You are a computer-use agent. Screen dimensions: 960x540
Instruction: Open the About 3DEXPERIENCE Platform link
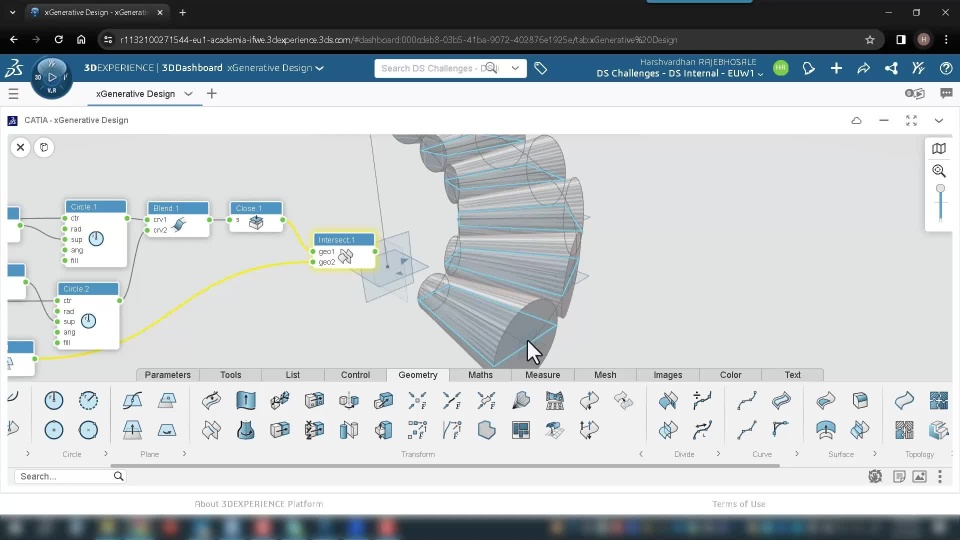[x=259, y=504]
